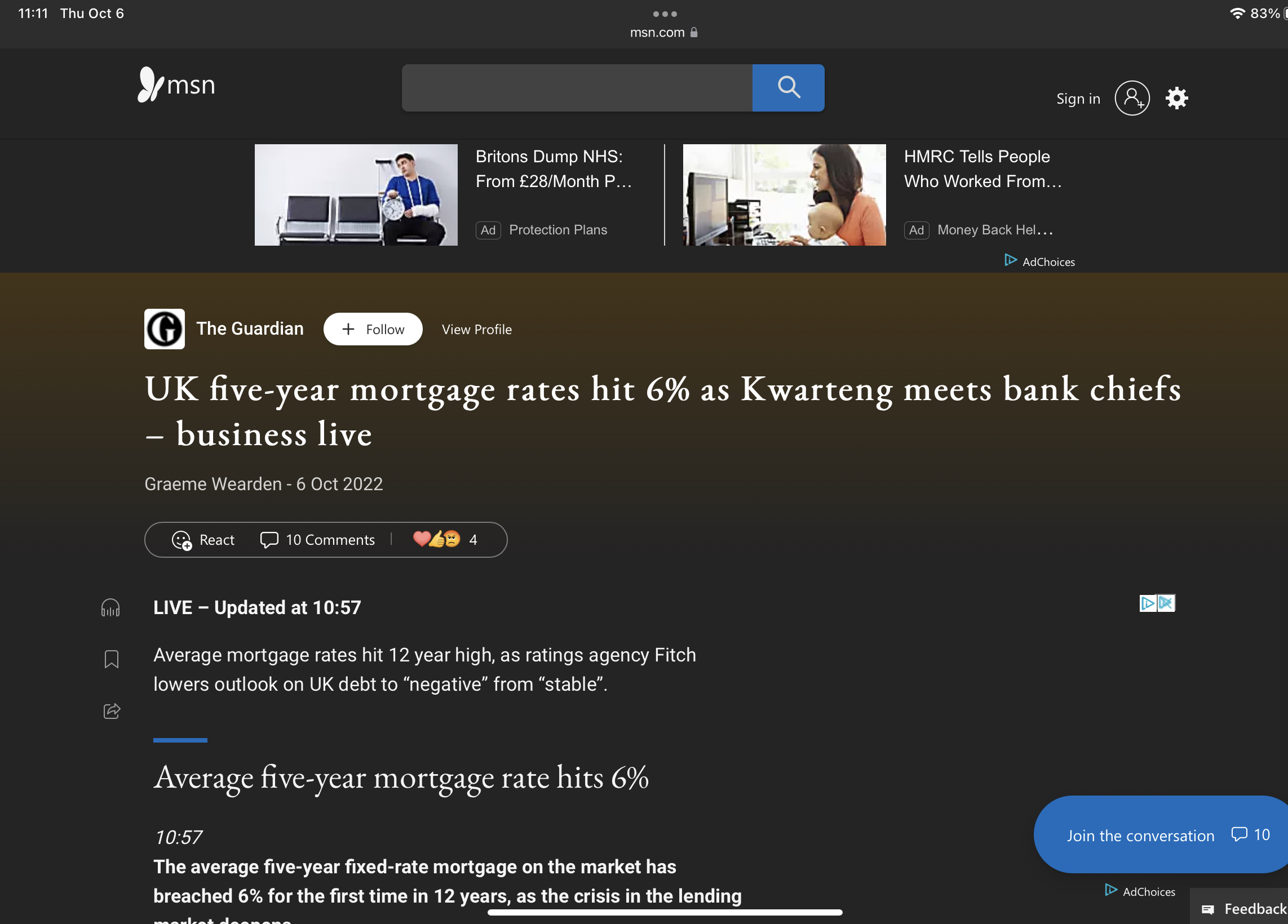
Task: Click the AdChoices link under top ads
Action: tap(1040, 261)
